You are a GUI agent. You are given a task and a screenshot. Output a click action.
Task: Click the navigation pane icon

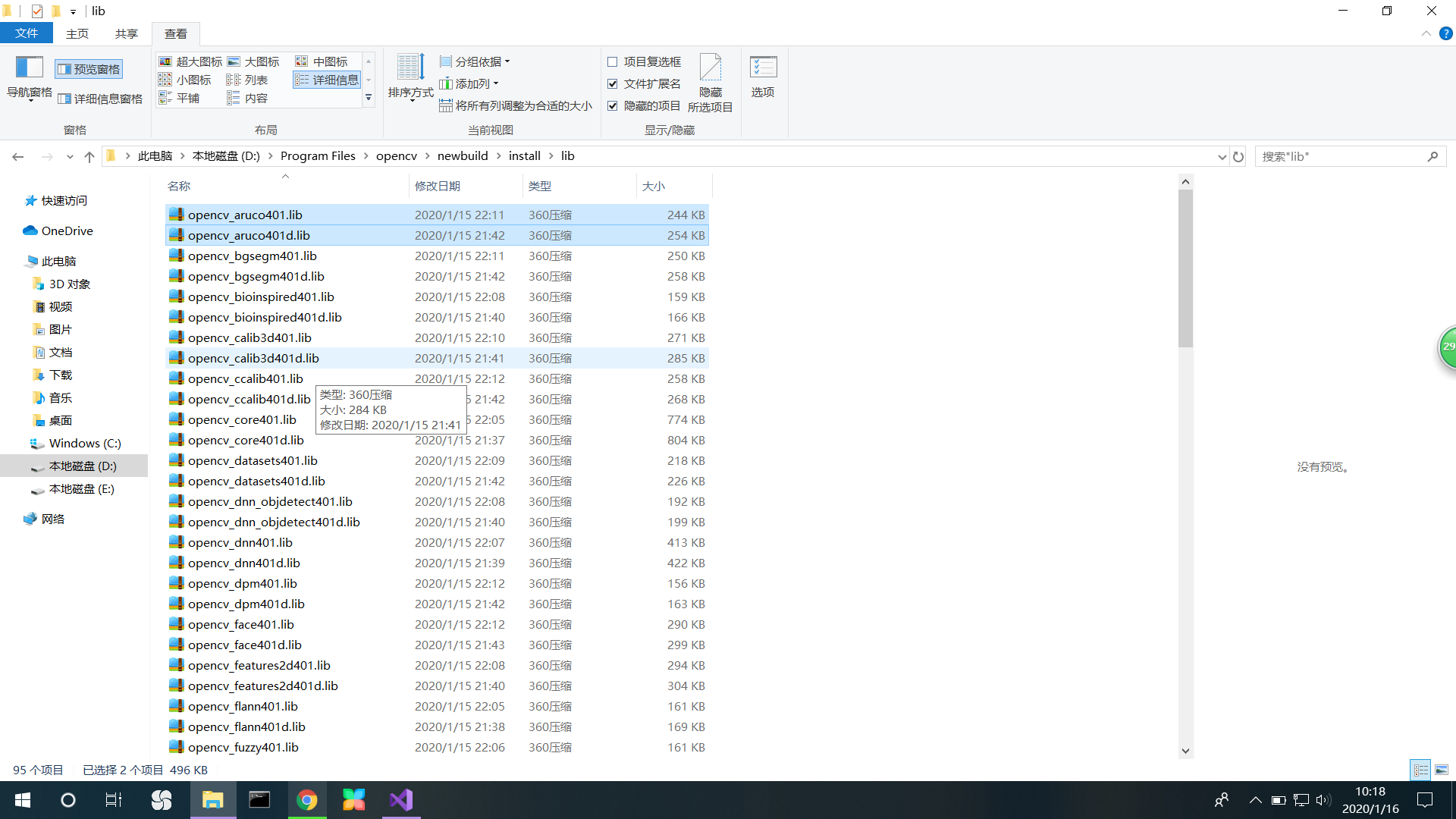point(29,68)
